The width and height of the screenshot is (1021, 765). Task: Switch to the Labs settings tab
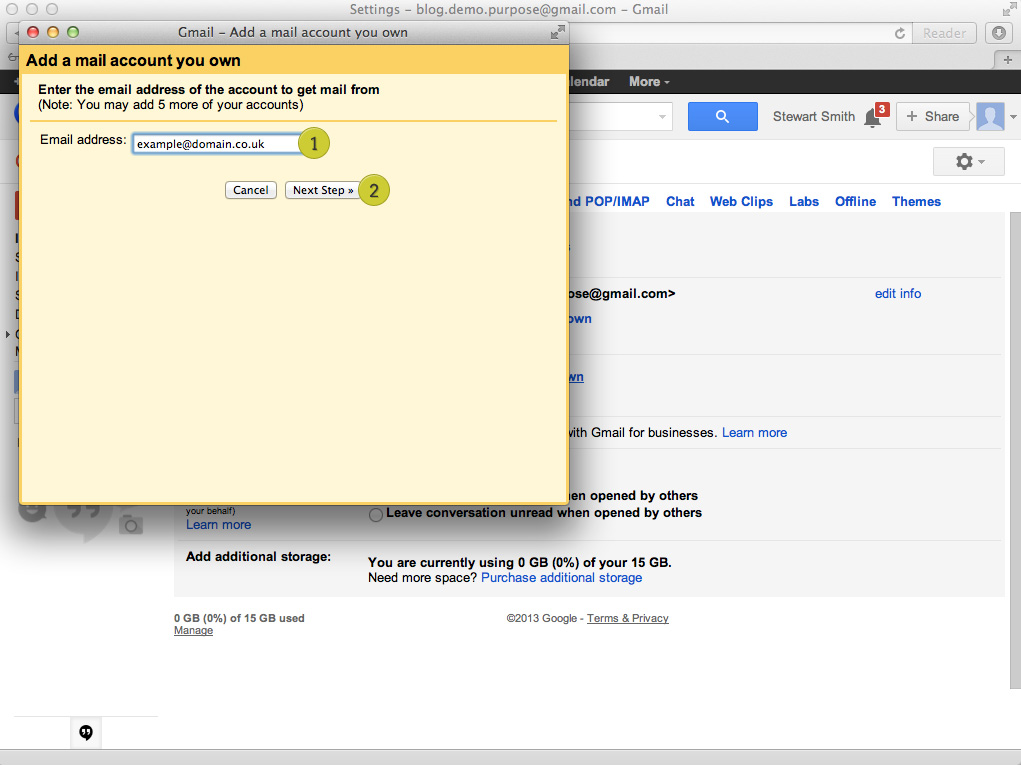pos(803,201)
